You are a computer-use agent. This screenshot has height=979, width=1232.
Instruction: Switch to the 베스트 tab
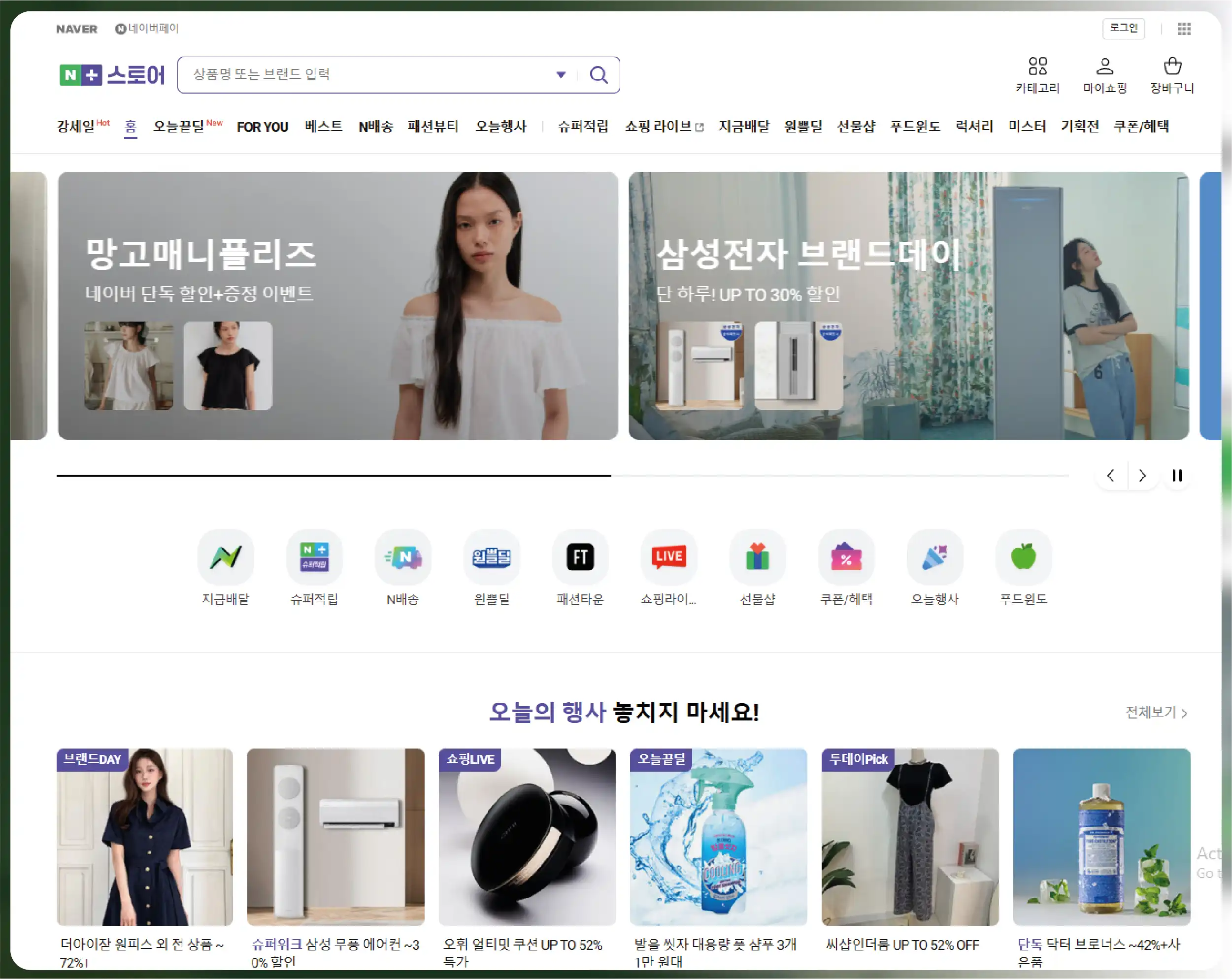pos(324,126)
